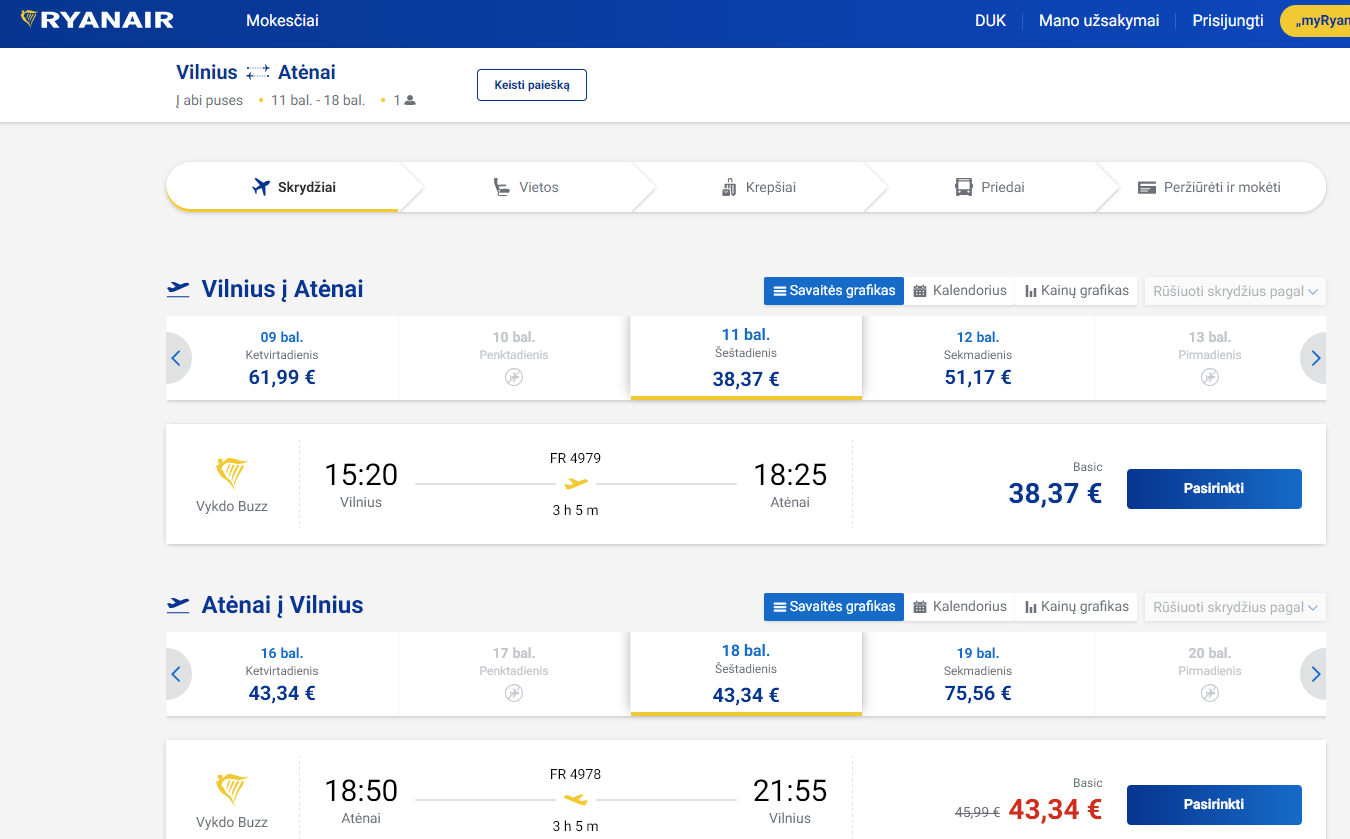Select outbound date 12 bal. Sekmadienis
Viewport: 1350px width, 839px height.
click(977, 358)
